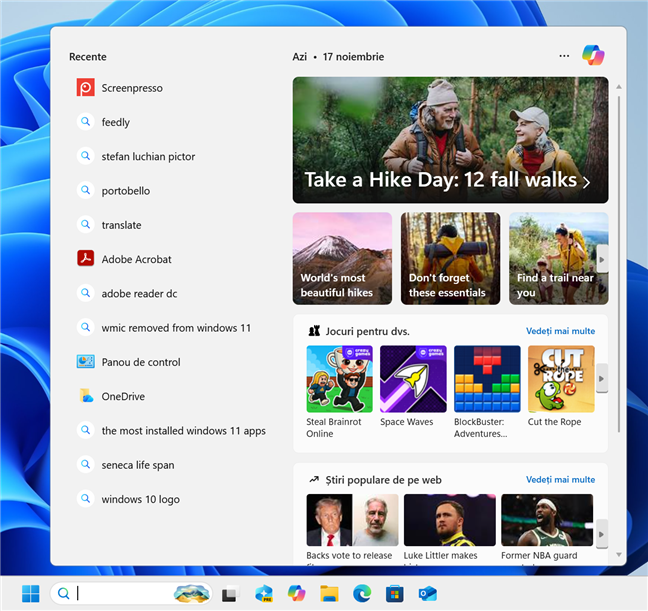Open World's most beautiful hikes card
The height and width of the screenshot is (611, 648).
(342, 258)
